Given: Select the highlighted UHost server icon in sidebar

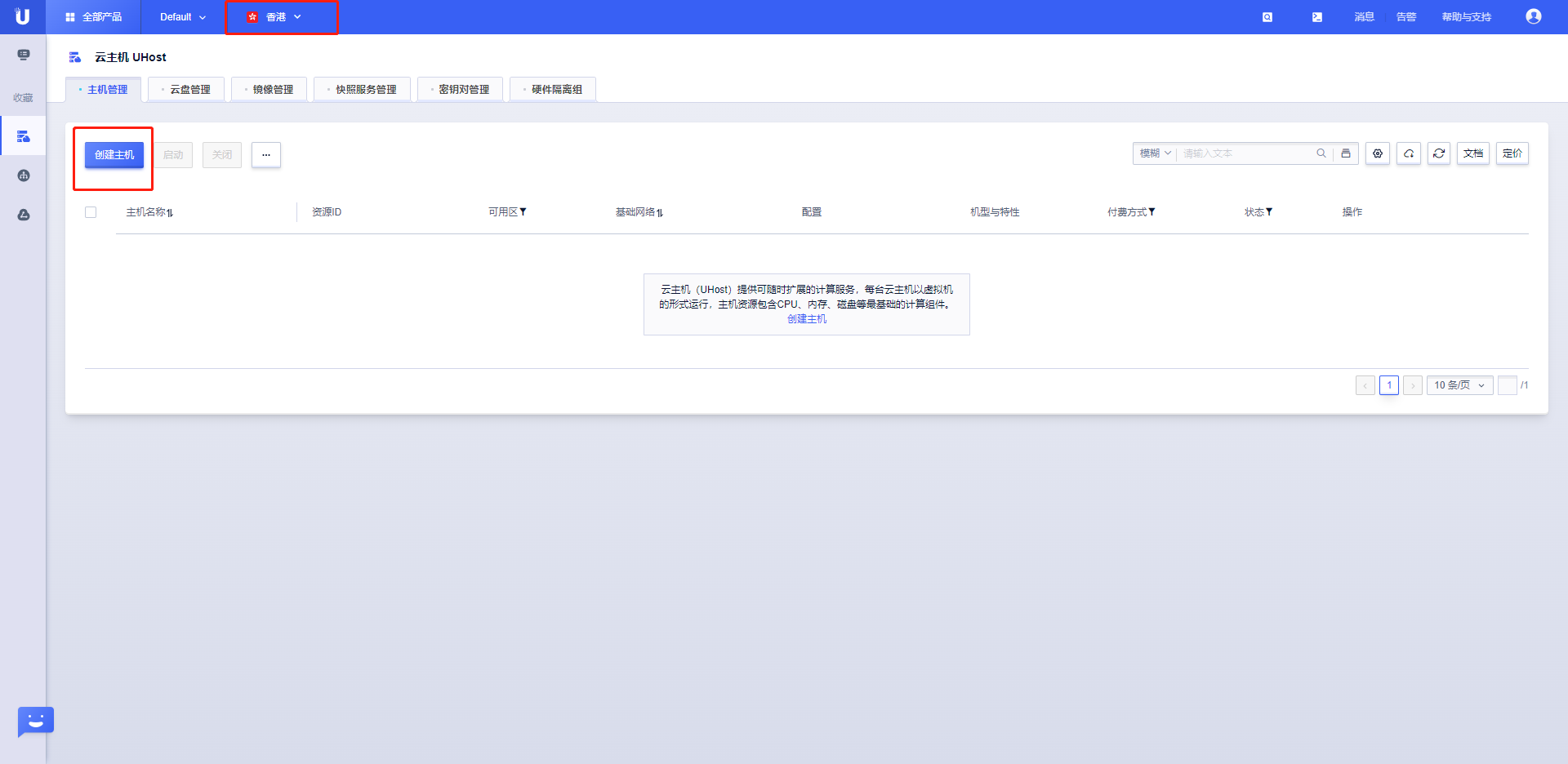Looking at the screenshot, I should coord(23,135).
